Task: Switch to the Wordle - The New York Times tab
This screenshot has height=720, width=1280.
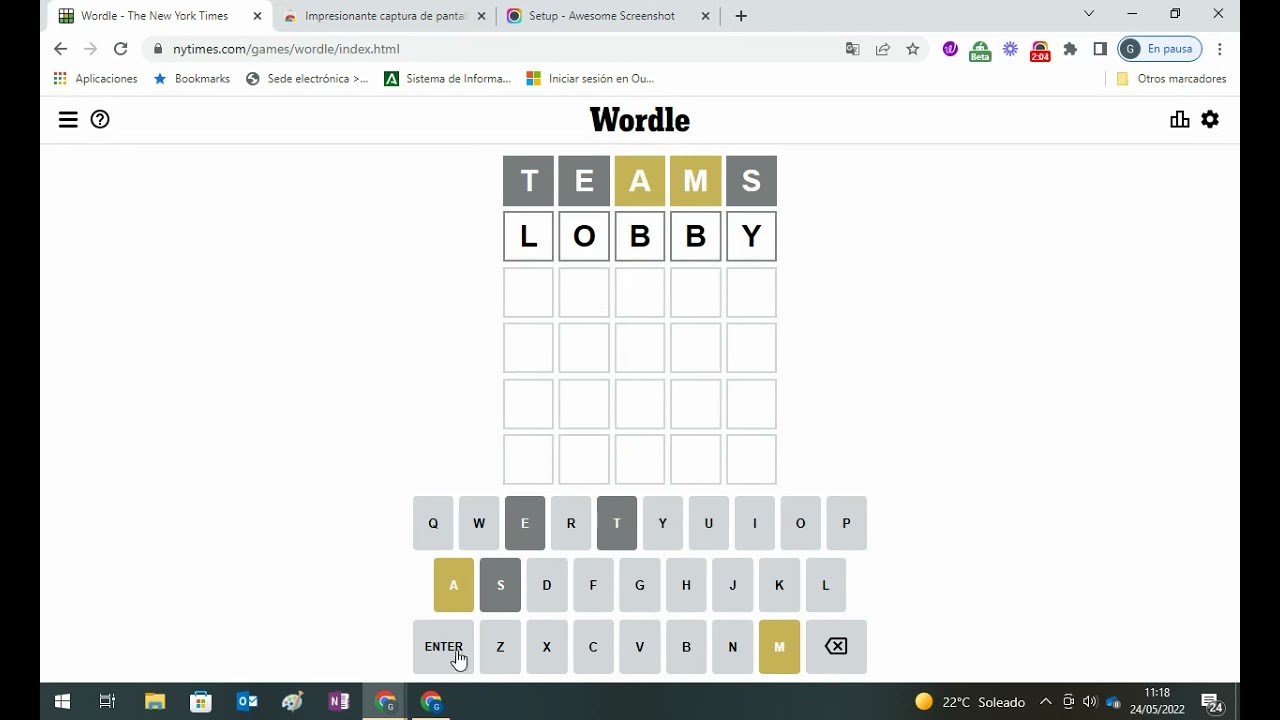Action: [154, 16]
